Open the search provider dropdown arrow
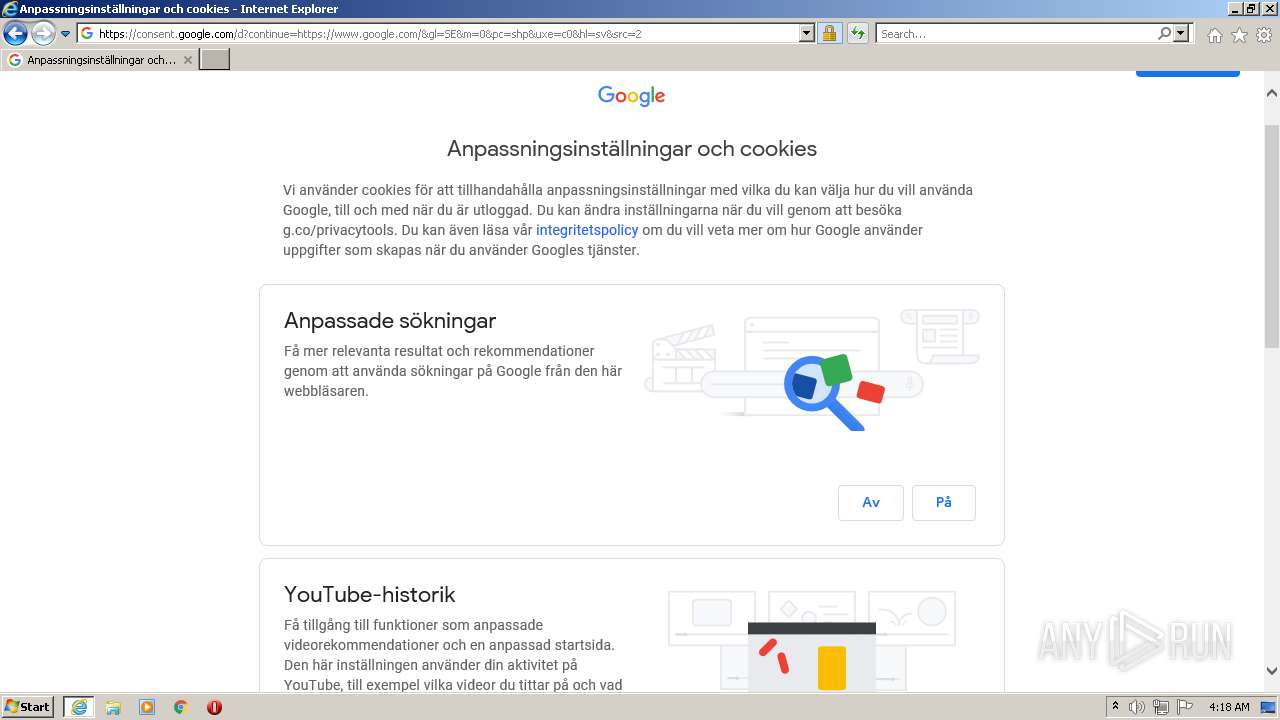This screenshot has height=720, width=1280. pos(1182,33)
